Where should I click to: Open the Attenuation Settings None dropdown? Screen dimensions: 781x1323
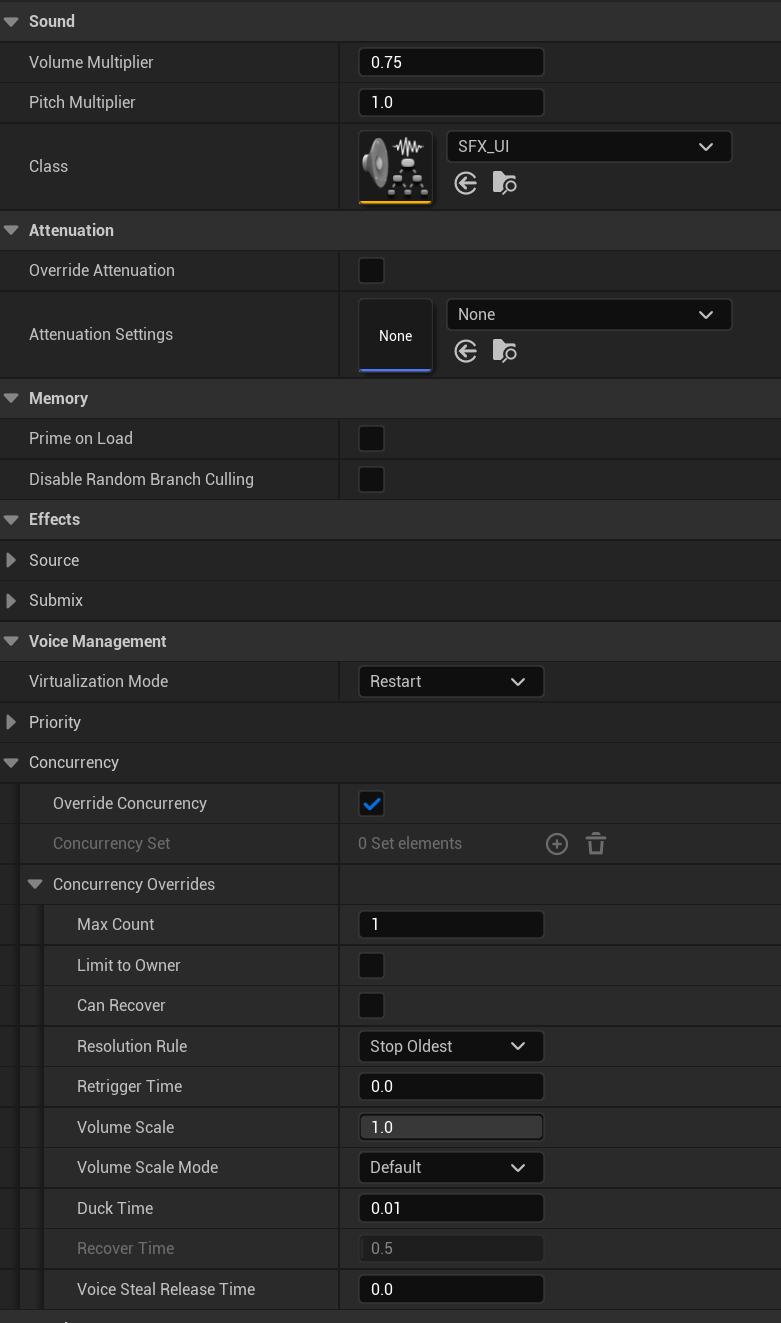click(x=589, y=314)
